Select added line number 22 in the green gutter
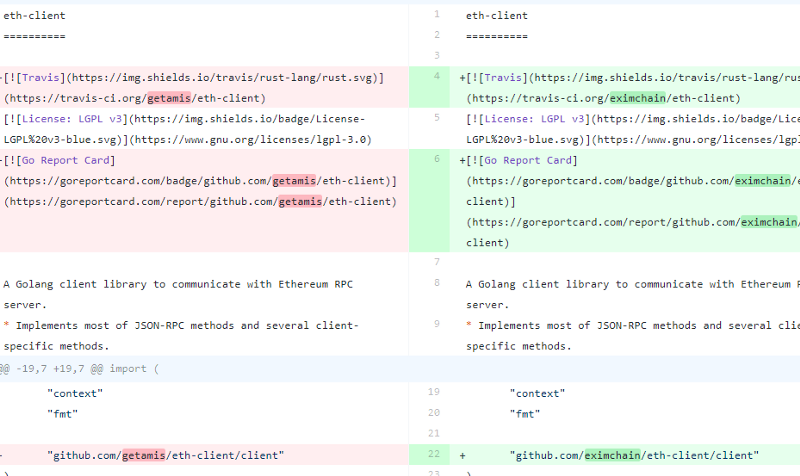The width and height of the screenshot is (800, 476). (434, 454)
